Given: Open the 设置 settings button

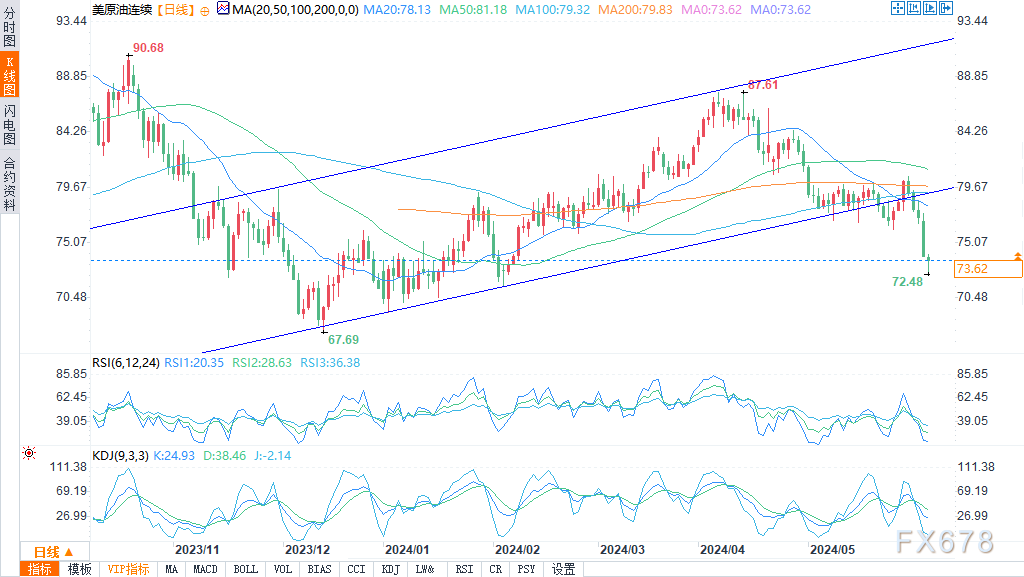Looking at the screenshot, I should [x=563, y=569].
